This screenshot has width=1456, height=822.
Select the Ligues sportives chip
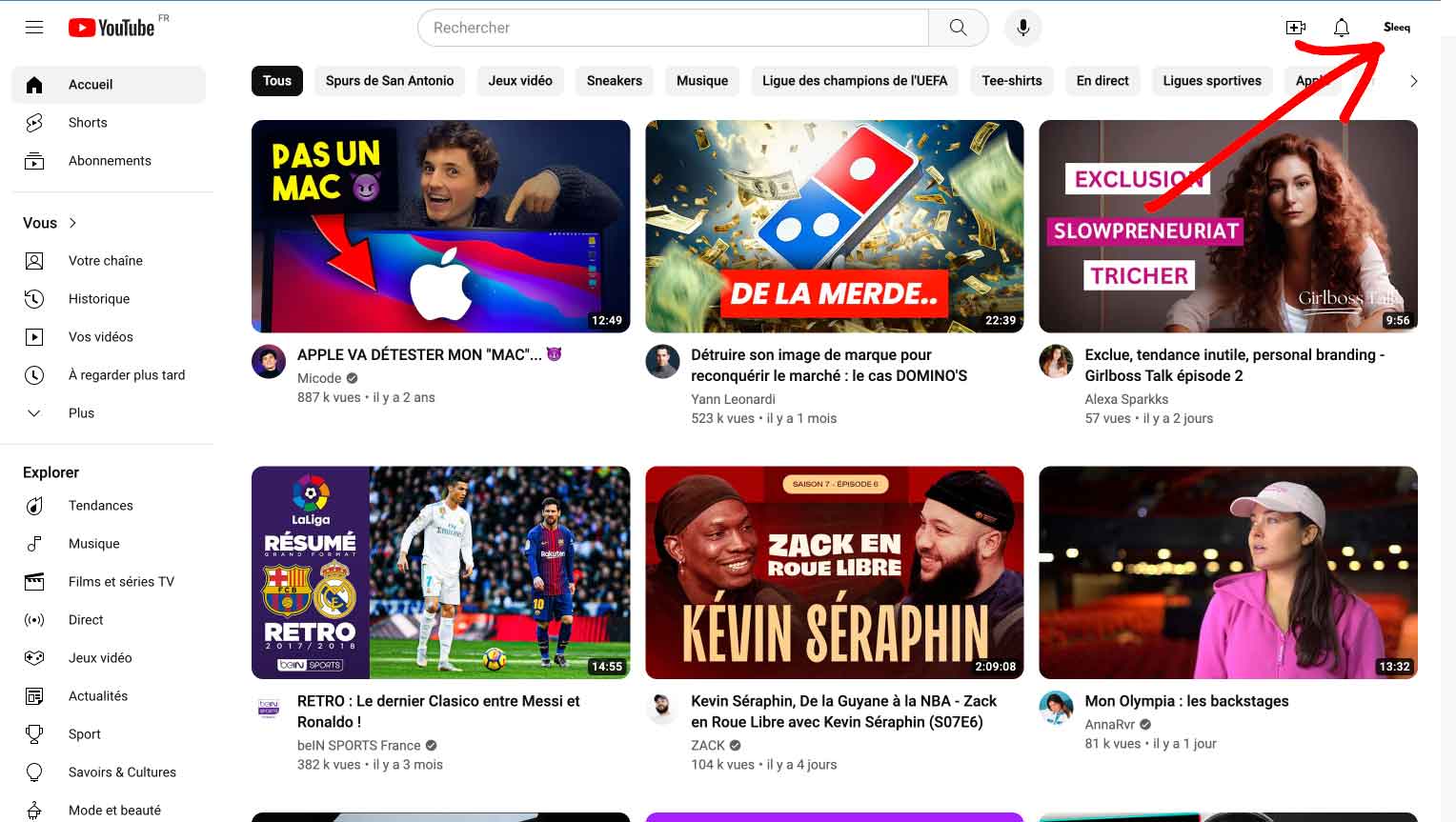1212,81
